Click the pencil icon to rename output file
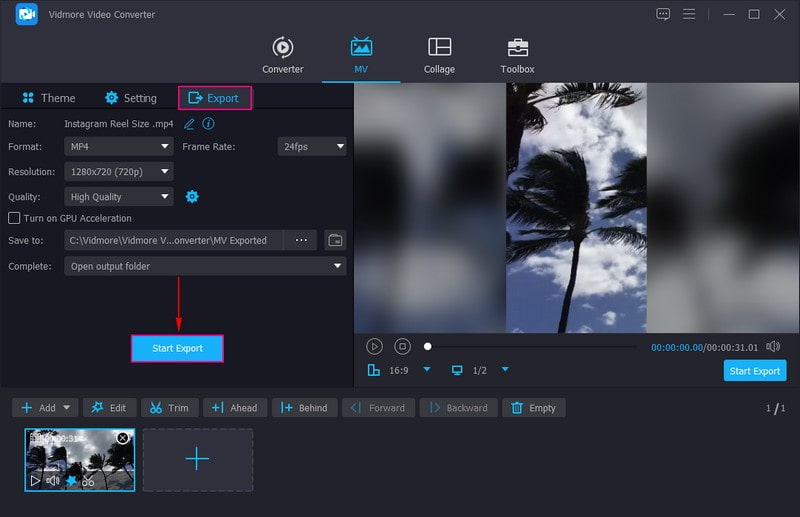Viewport: 800px width, 517px height. [189, 124]
